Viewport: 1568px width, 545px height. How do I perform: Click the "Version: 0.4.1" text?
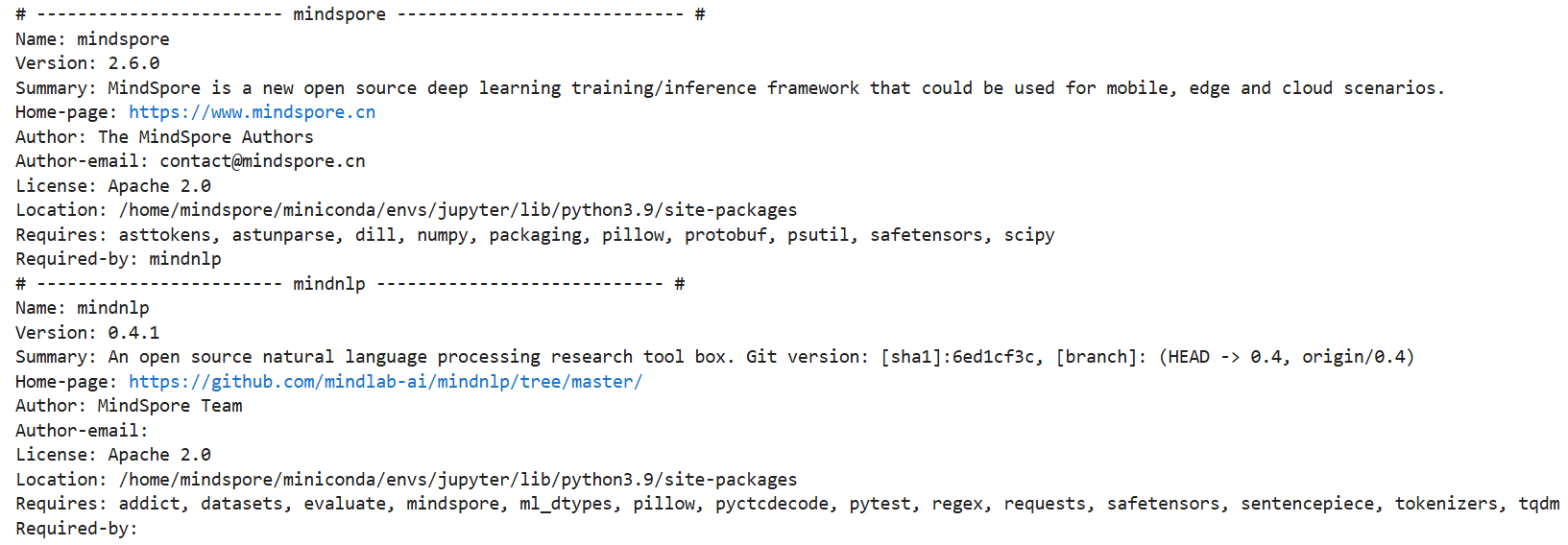87,333
